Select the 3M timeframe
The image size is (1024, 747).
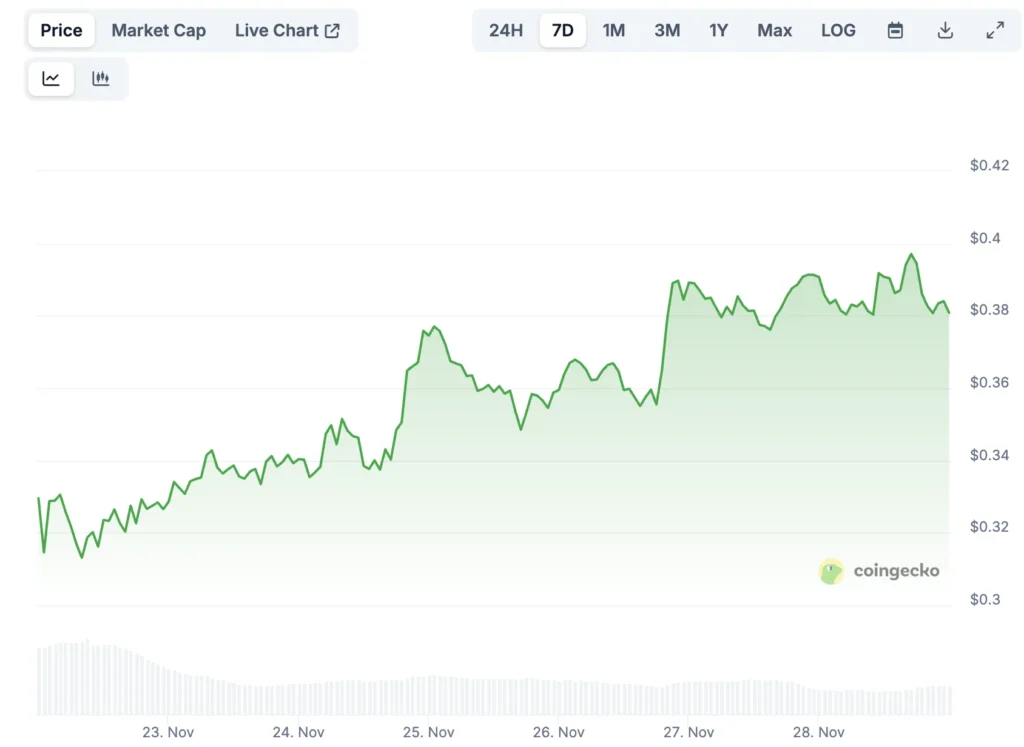tap(666, 30)
